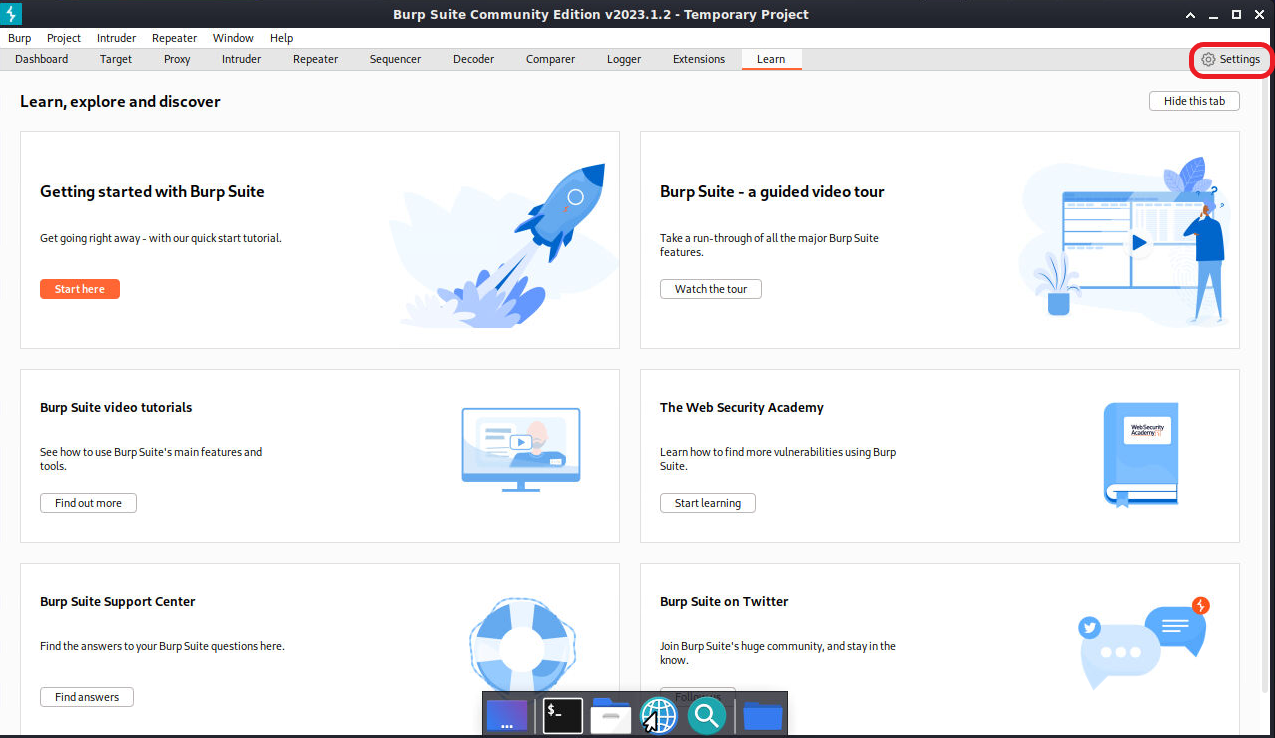Click 'Burp Suite - a guided video tour' heading
Image resolution: width=1275 pixels, height=738 pixels.
coord(772,191)
